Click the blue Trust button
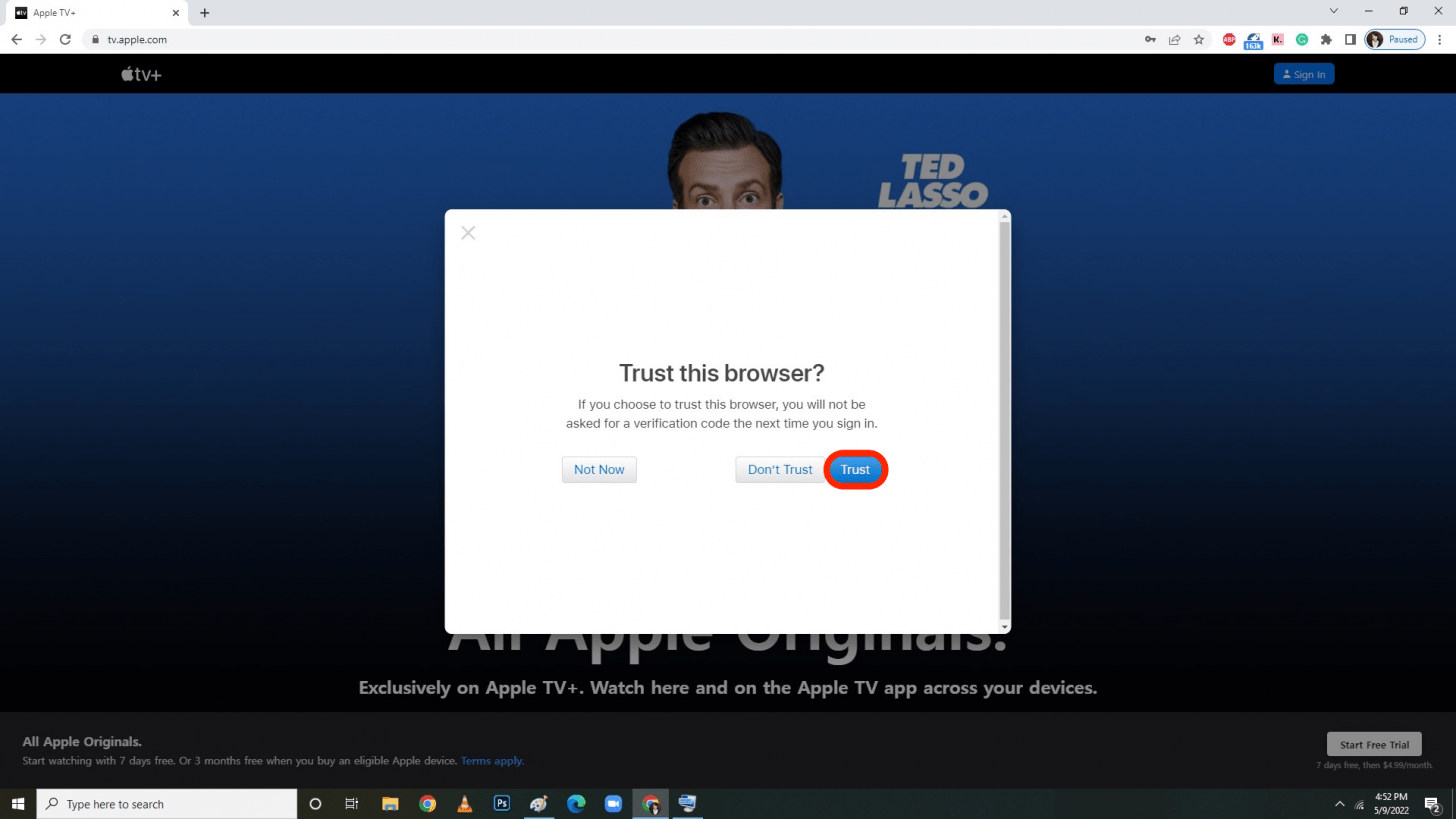Viewport: 1456px width, 819px height. [855, 469]
